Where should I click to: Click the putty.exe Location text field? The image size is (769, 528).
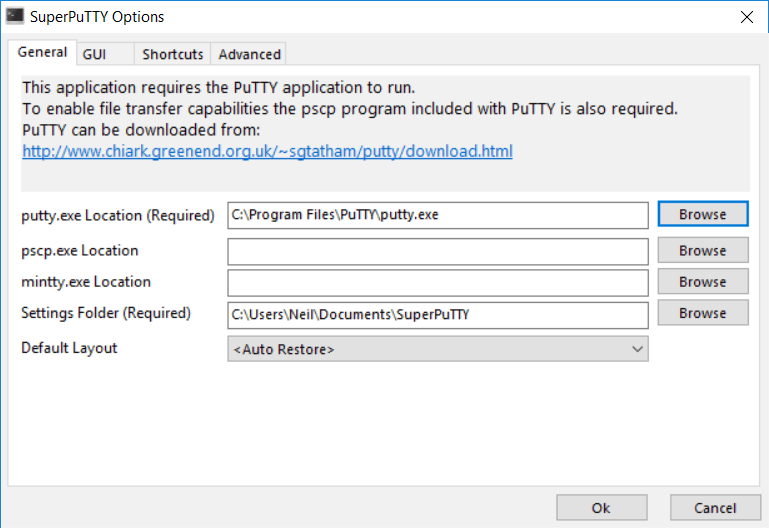pos(438,215)
